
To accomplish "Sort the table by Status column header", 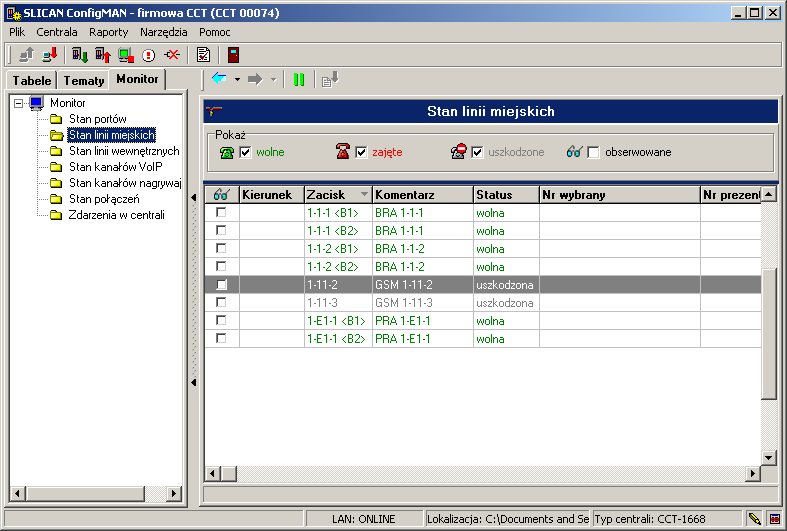I will 506,194.
